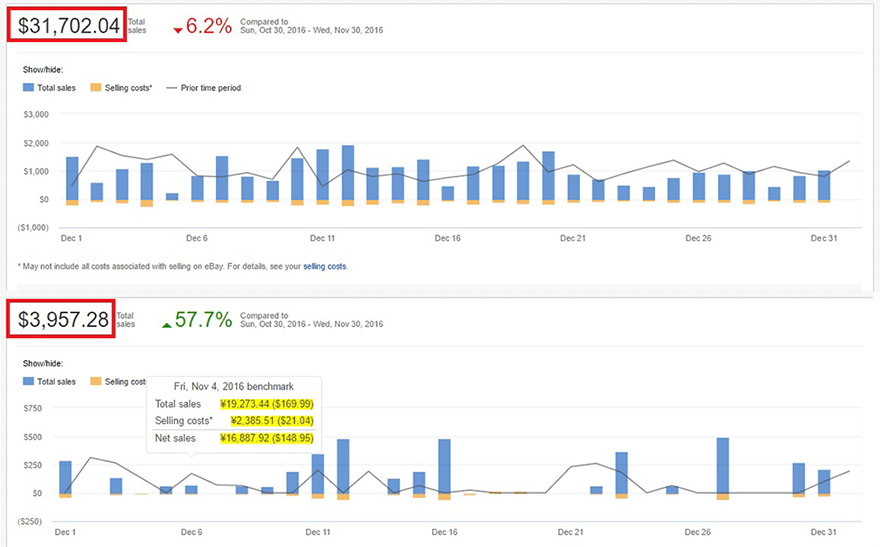Image resolution: width=880 pixels, height=547 pixels.
Task: Click the red down arrow beside 6.2%
Action: click(178, 30)
